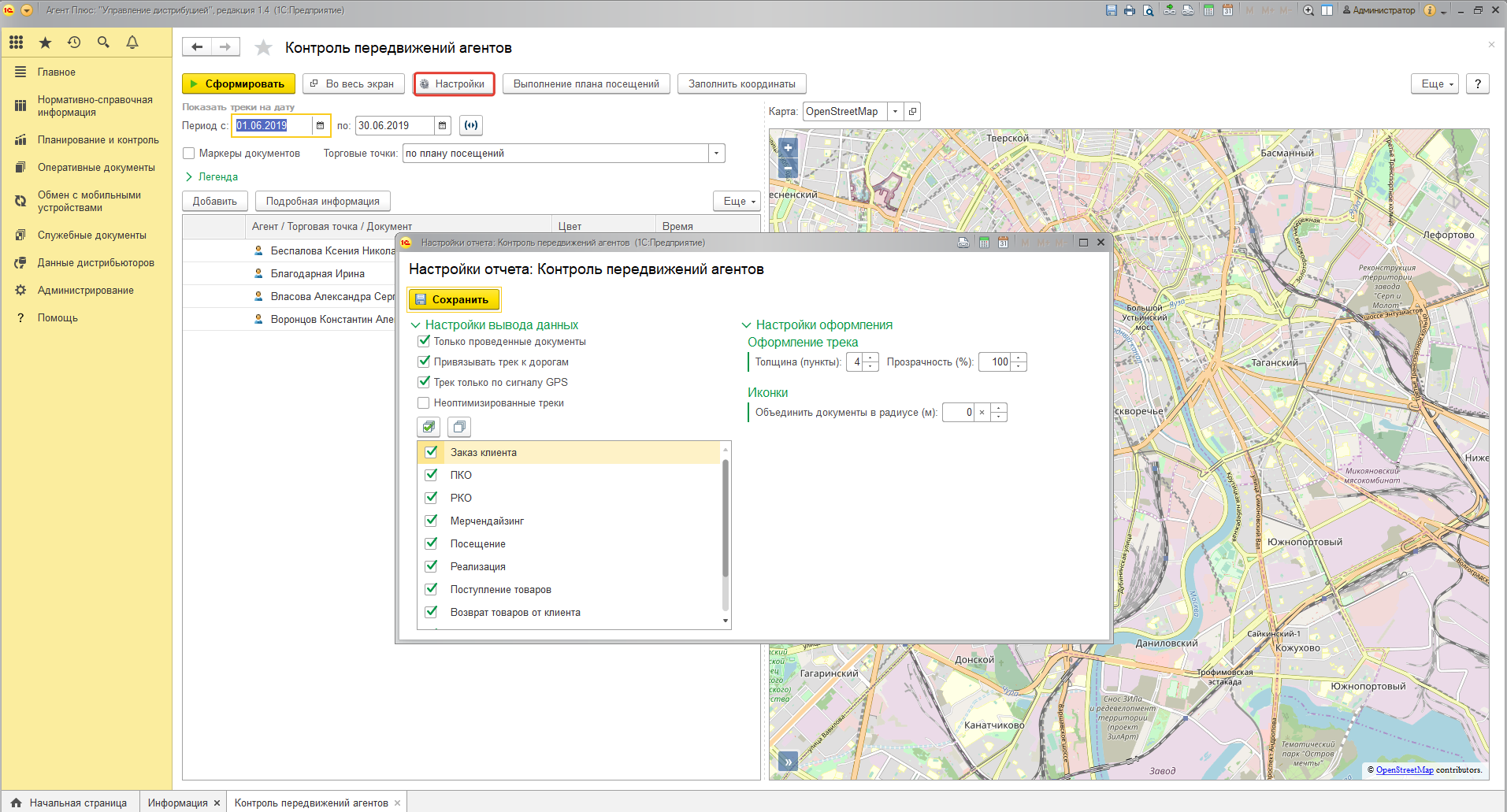Expand the Легенда section
Viewport: 1507px width, 812px height.
click(x=212, y=177)
